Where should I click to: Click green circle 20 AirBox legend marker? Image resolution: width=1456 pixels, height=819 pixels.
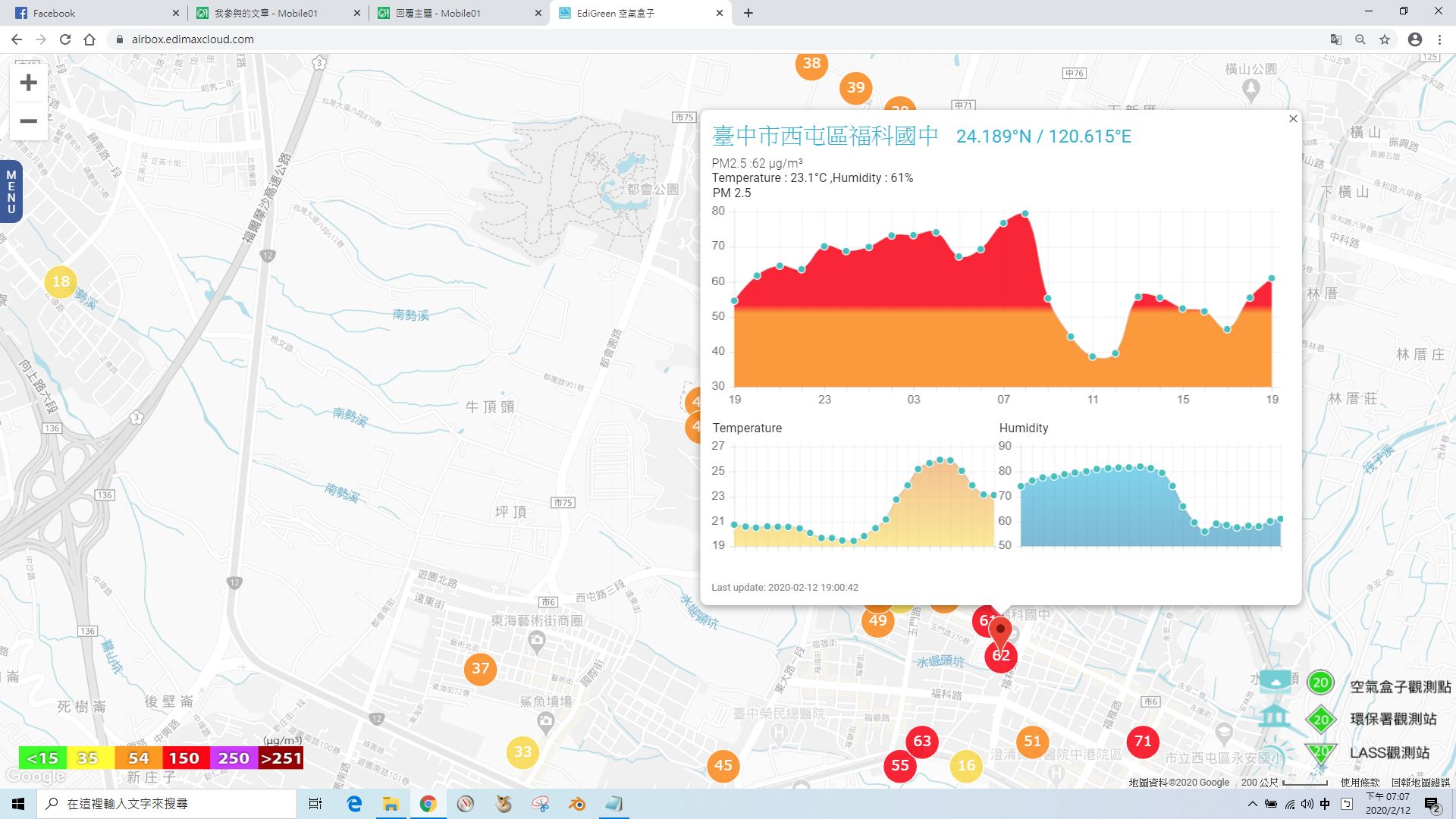(x=1320, y=682)
